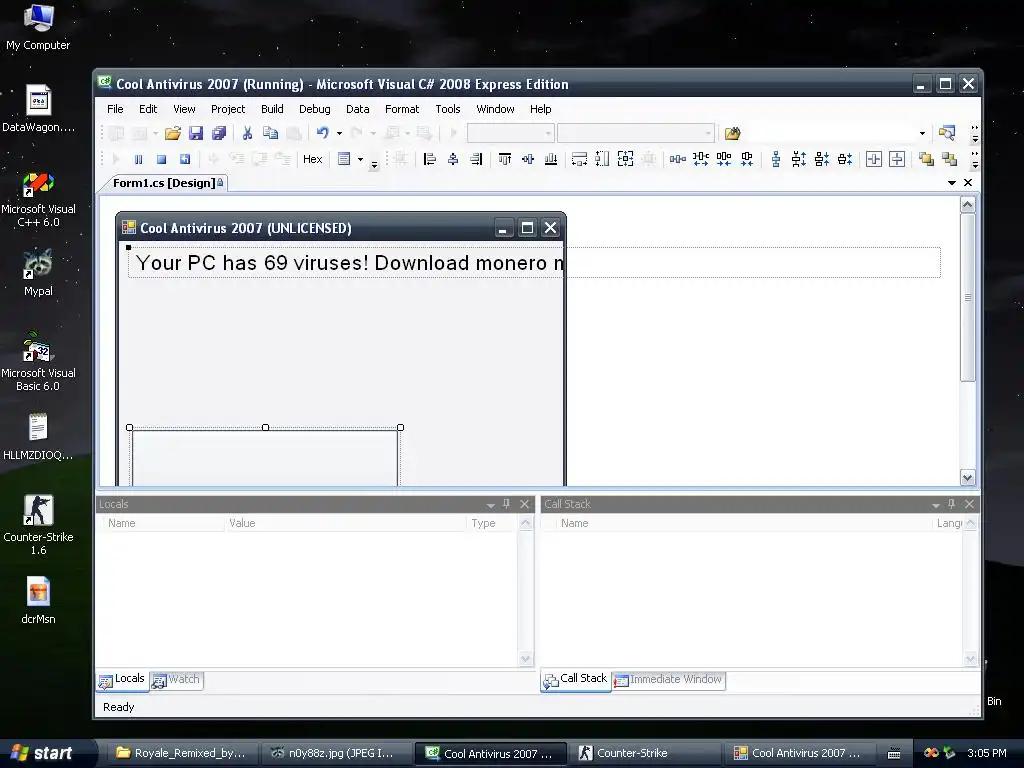Switch to the Immediate Window tab

[x=668, y=680]
